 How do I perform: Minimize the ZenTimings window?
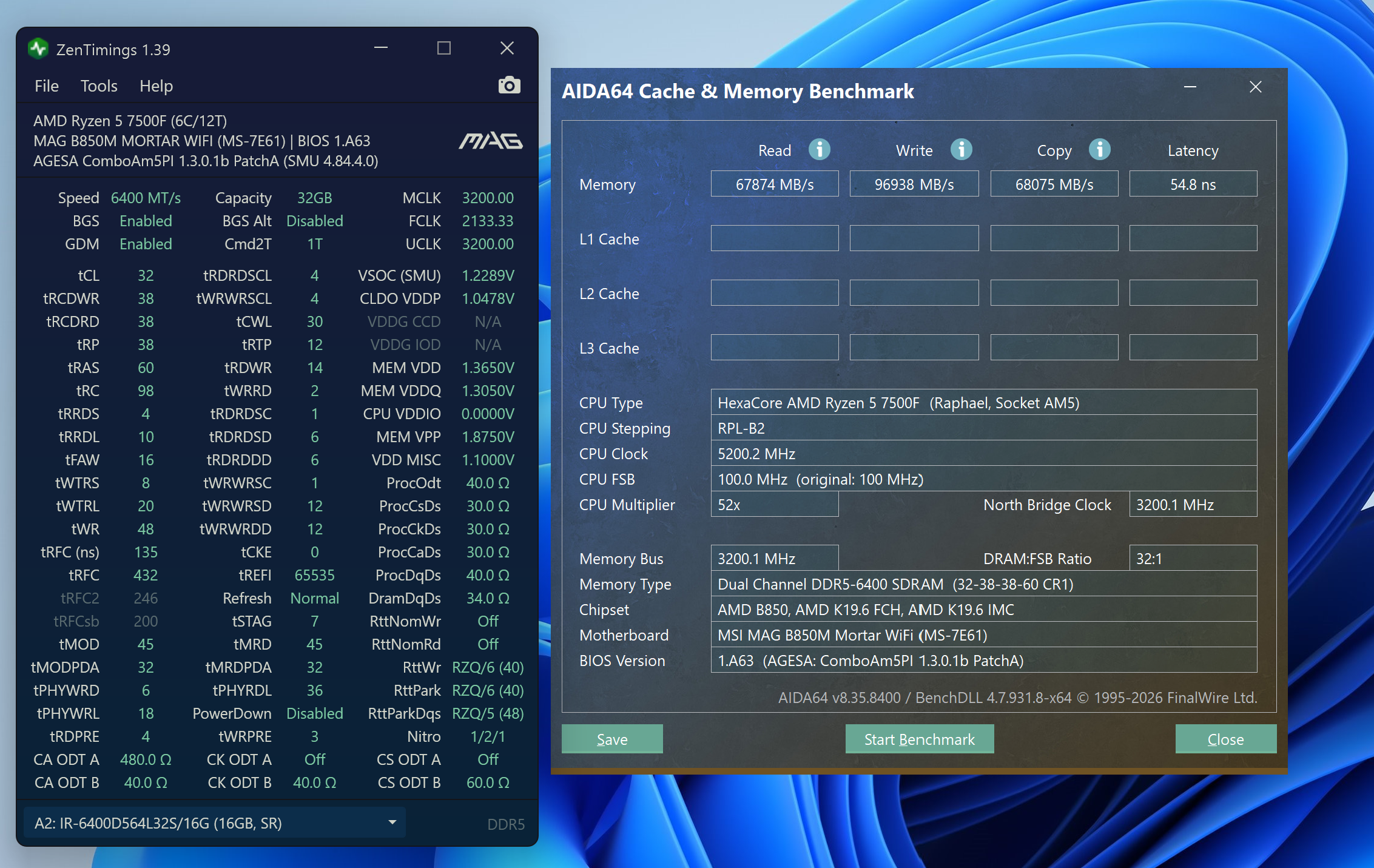point(381,48)
